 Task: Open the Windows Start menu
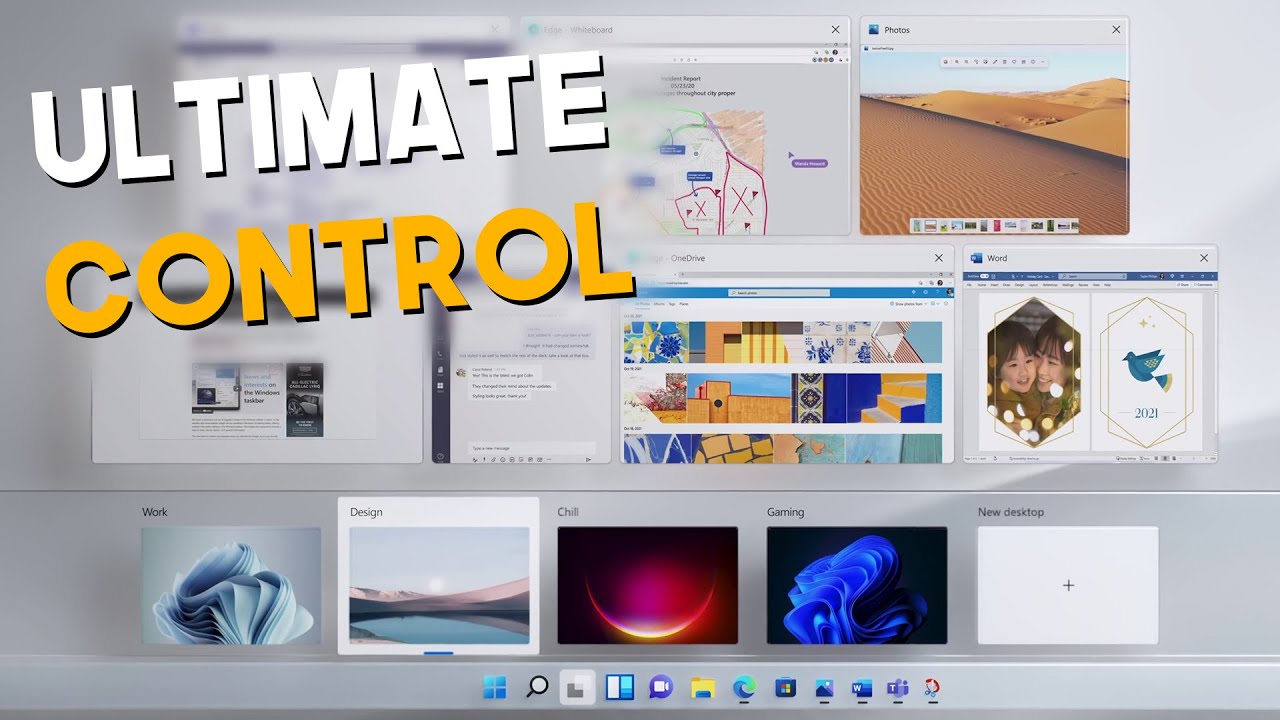click(495, 687)
